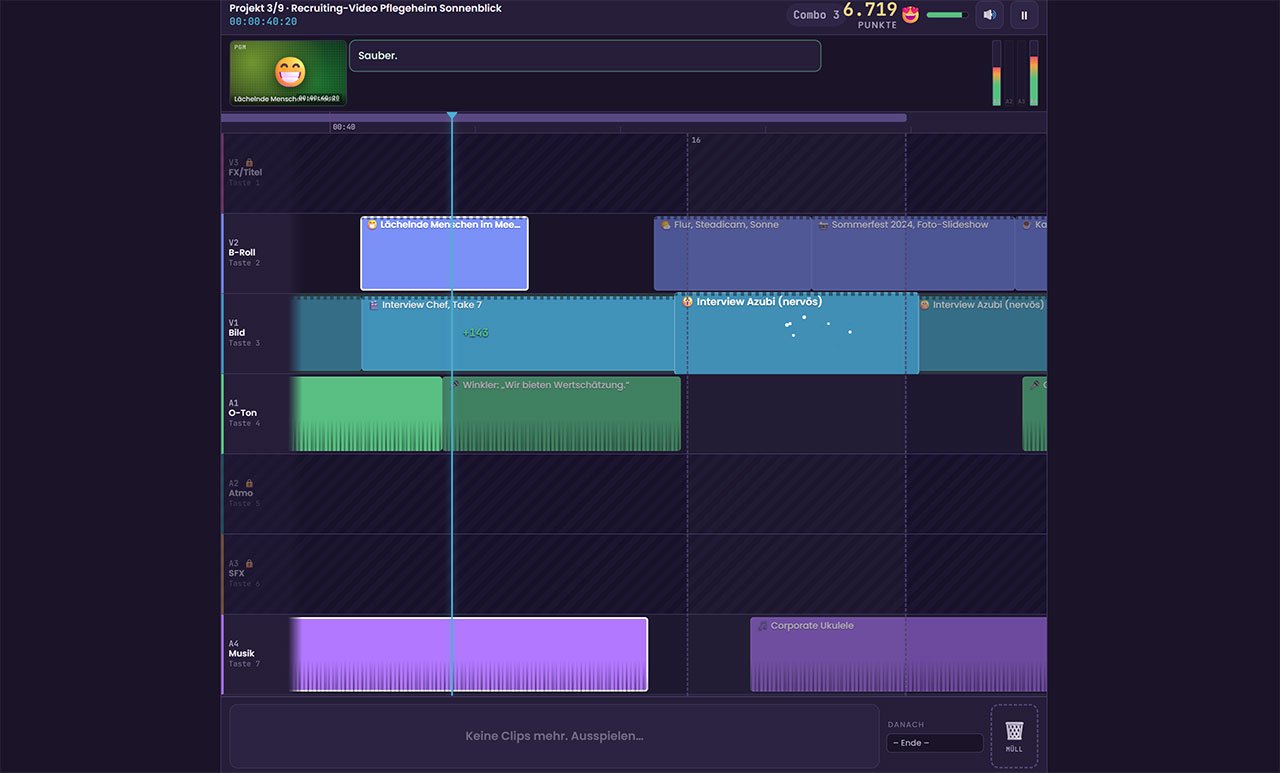Click the lock icon on A3 SFX track
This screenshot has width=1280, height=773.
(x=249, y=563)
